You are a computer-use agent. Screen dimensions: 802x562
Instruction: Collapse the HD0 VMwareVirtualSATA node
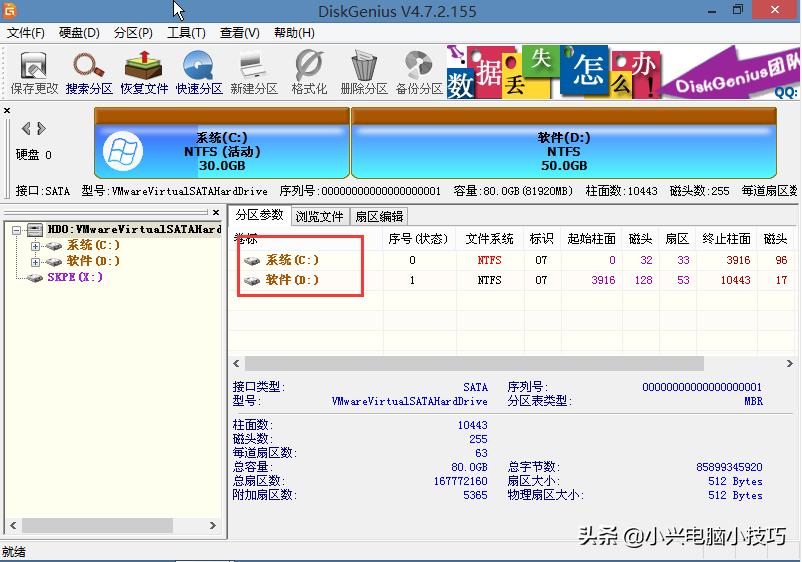(17, 230)
